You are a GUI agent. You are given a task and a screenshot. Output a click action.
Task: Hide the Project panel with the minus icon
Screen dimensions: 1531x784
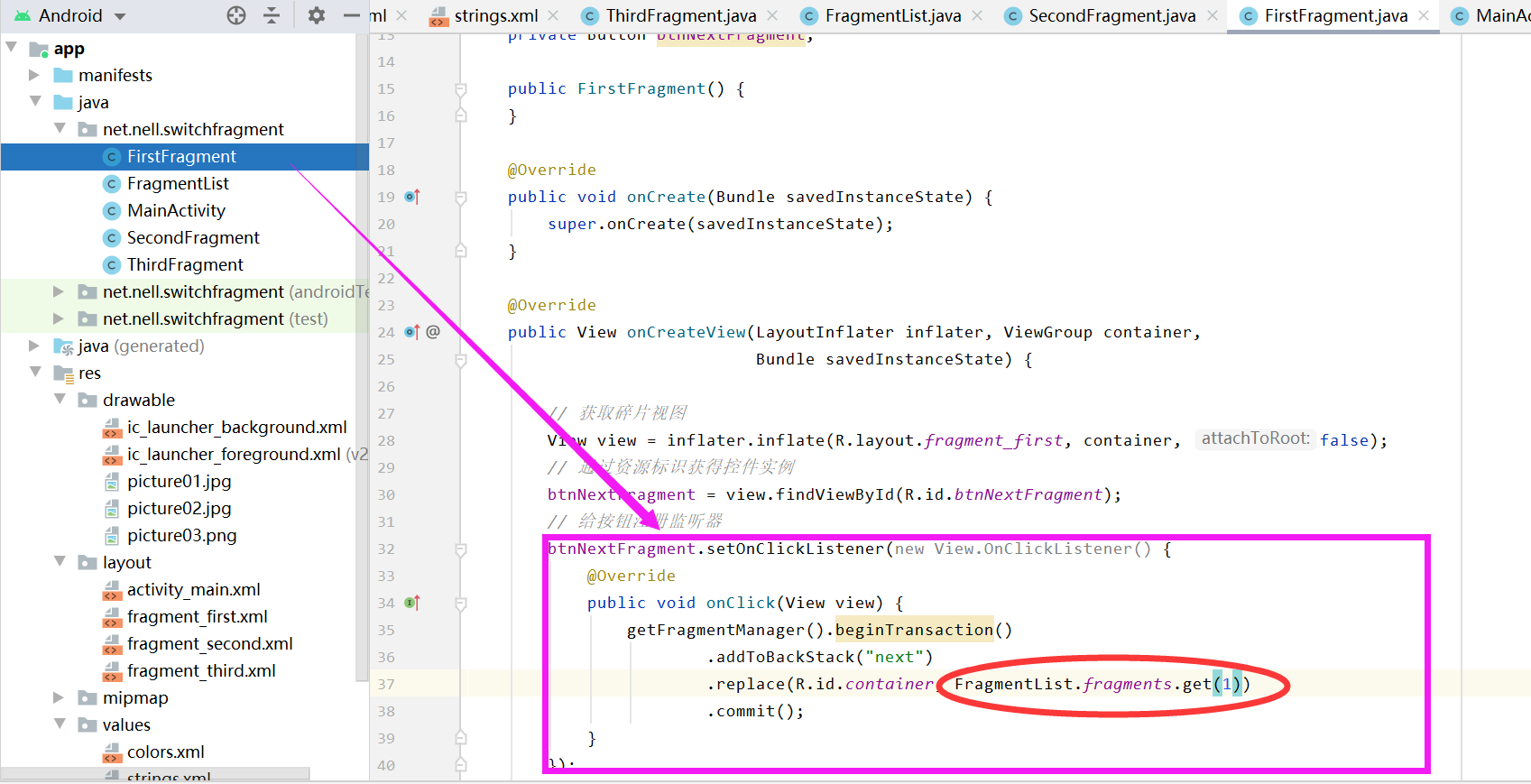tap(352, 15)
